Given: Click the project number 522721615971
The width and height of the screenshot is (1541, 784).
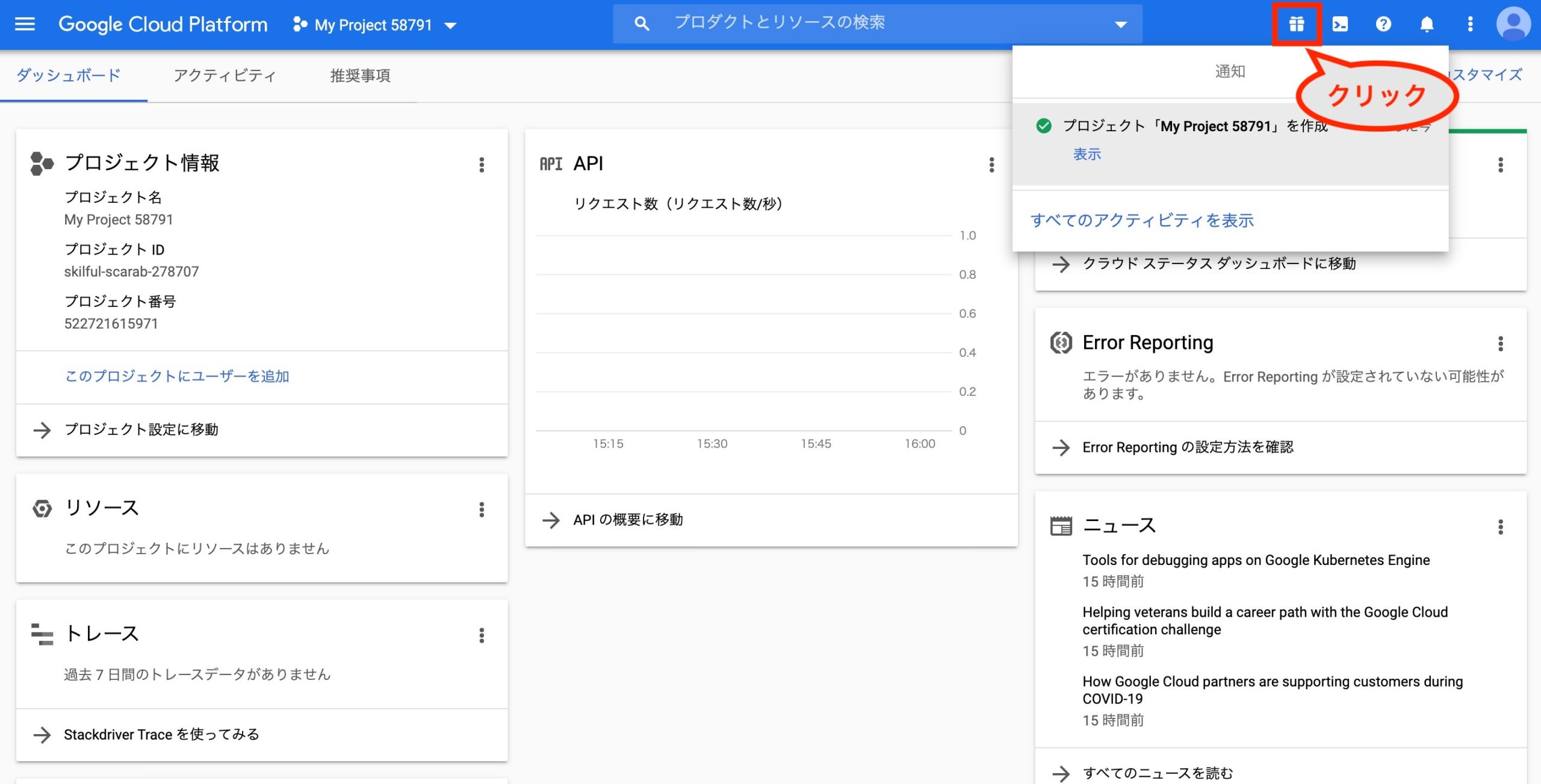Looking at the screenshot, I should [111, 324].
